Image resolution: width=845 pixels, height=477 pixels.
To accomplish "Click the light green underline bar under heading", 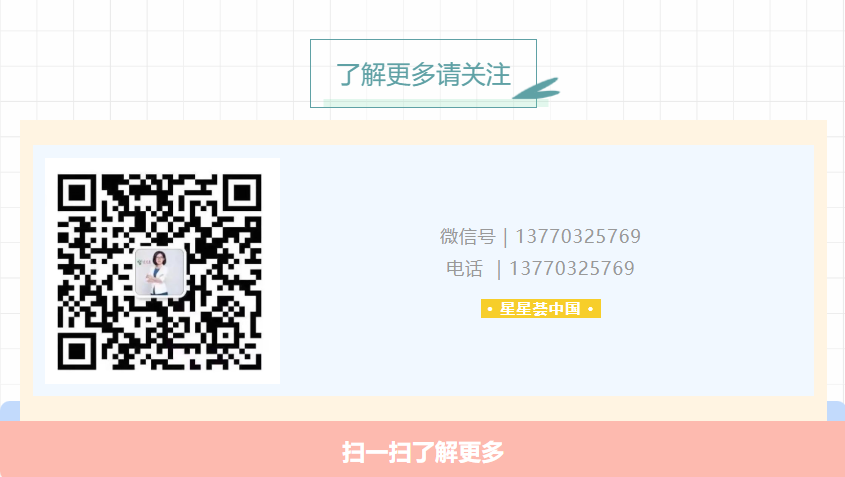I will point(435,103).
